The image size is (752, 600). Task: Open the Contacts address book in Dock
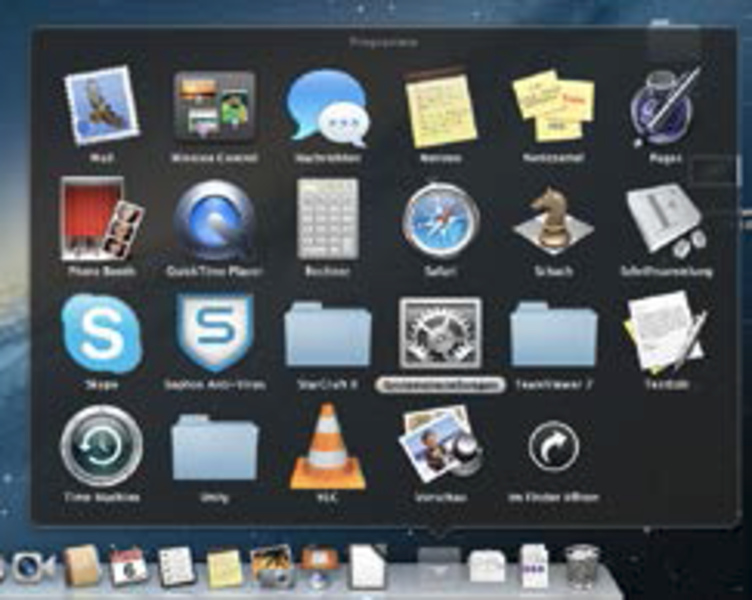(x=82, y=566)
